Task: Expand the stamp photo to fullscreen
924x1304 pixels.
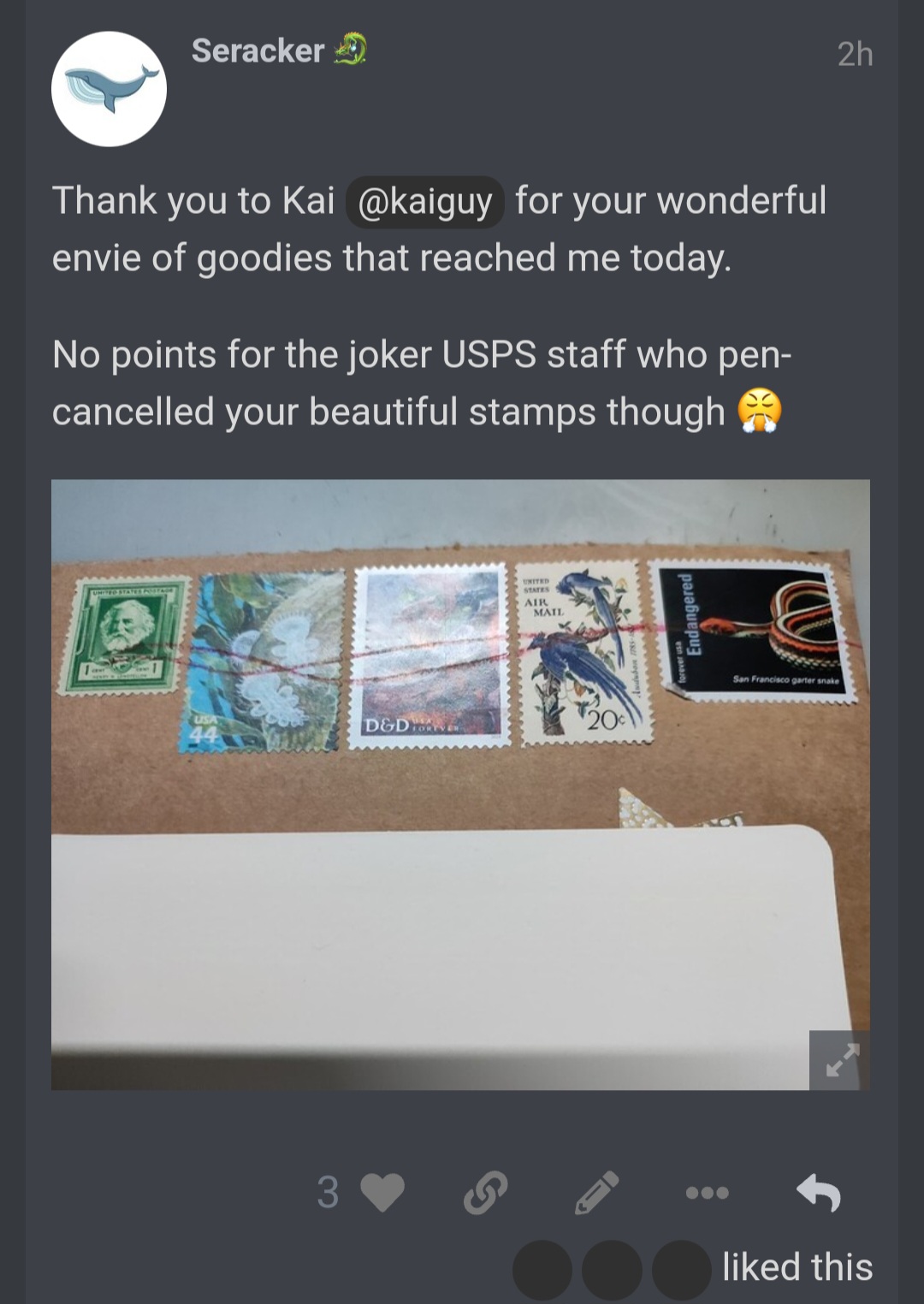Action: click(840, 1061)
